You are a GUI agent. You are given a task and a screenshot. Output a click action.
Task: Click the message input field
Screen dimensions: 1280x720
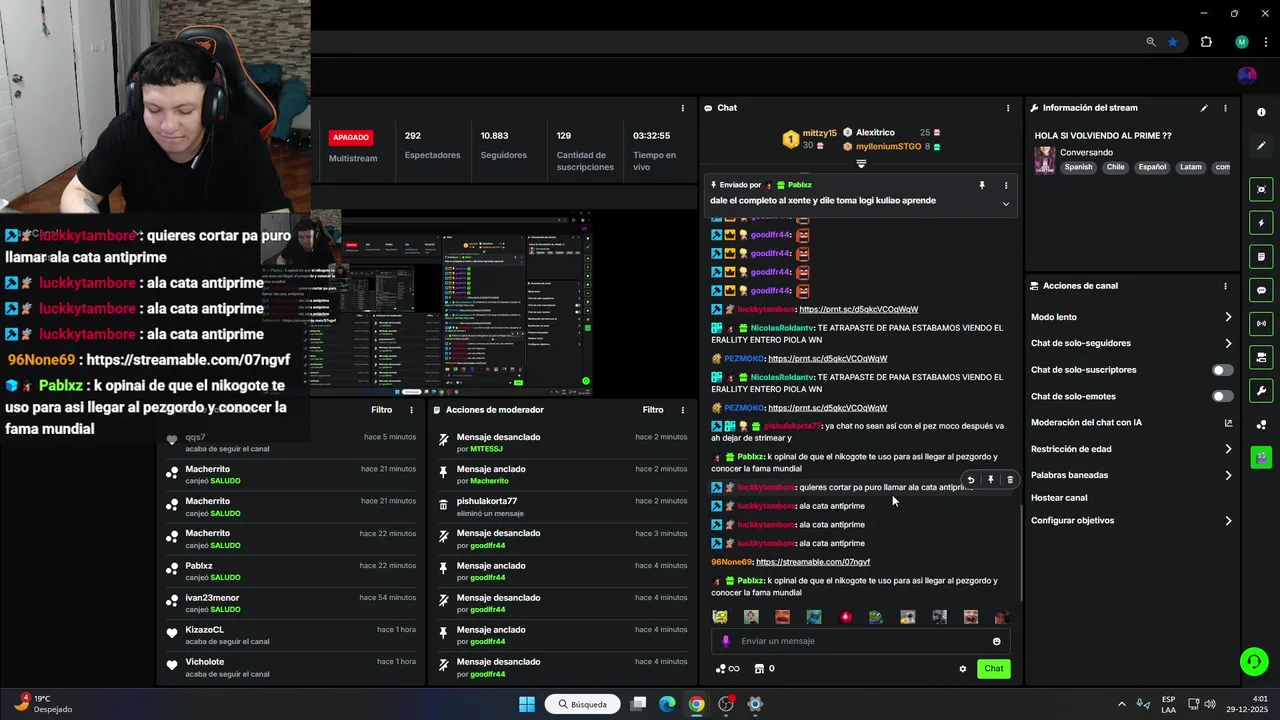coord(860,642)
